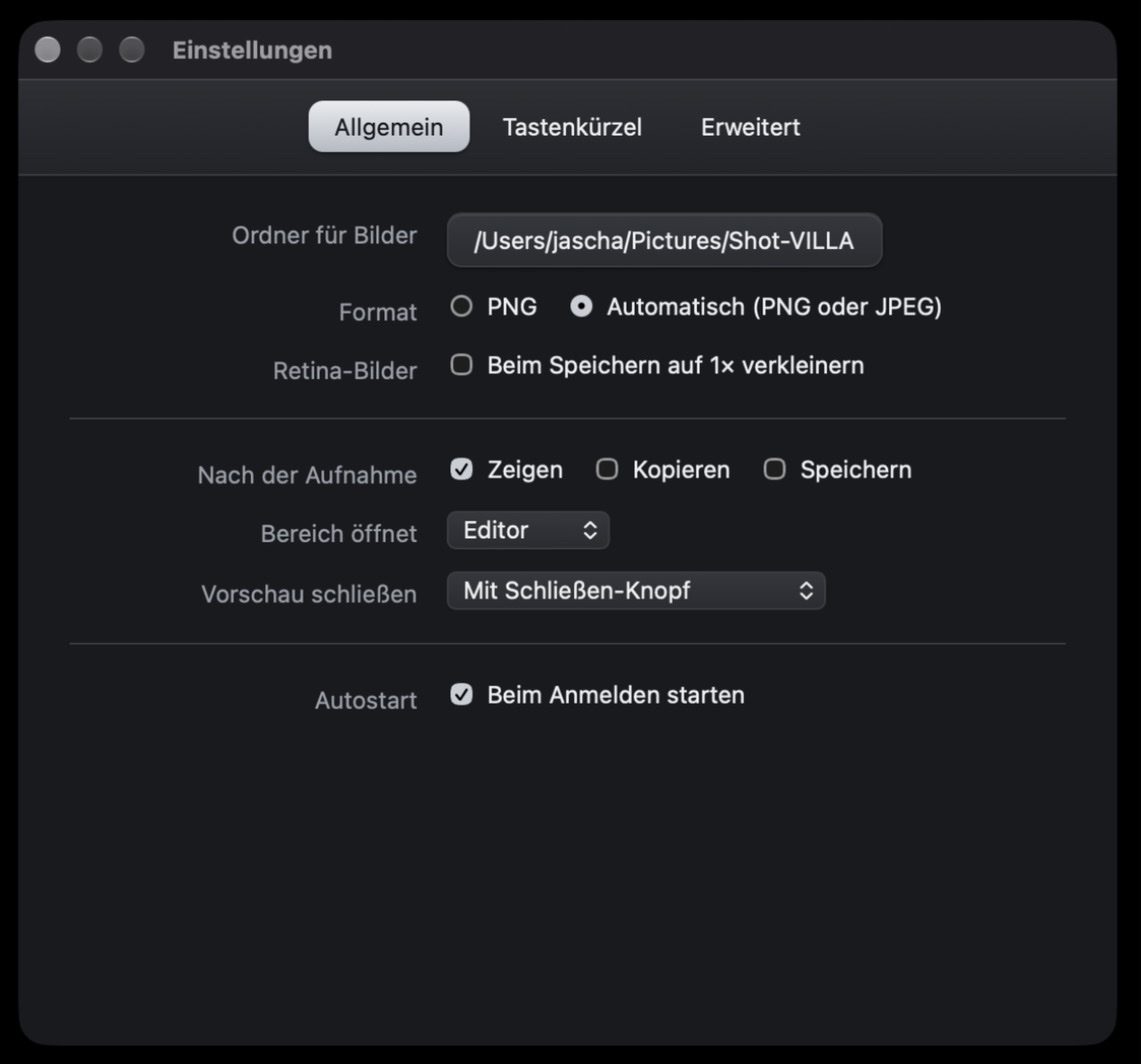Click the Retina-Bilder label

coord(344,371)
